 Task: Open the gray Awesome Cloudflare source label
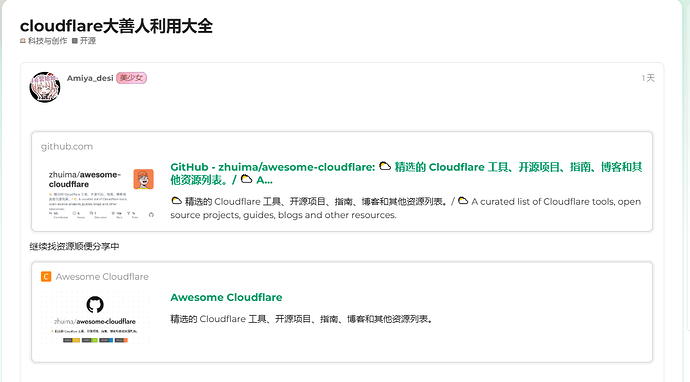coord(102,277)
